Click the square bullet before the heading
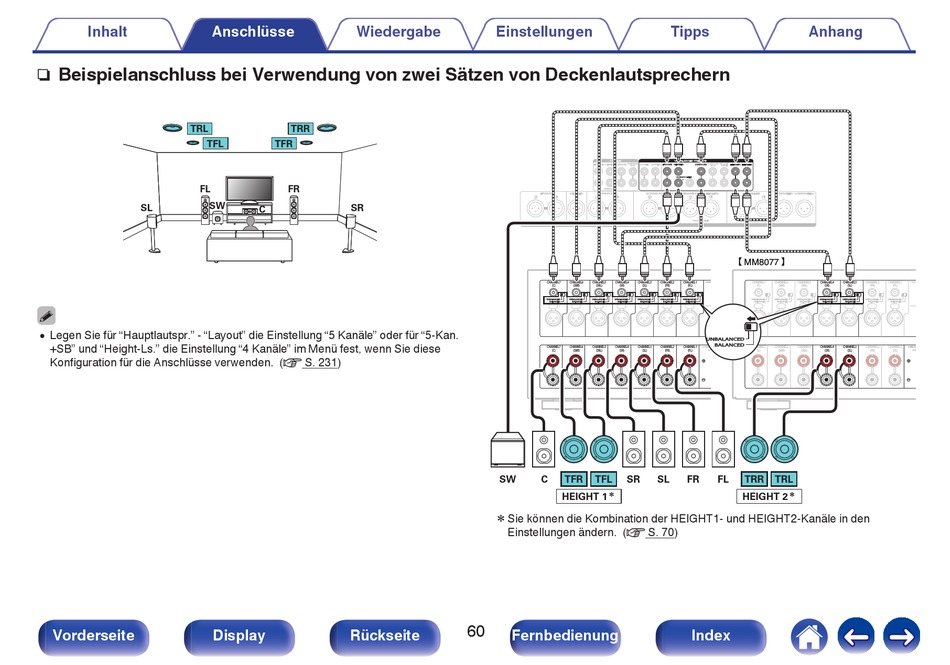 (x=43, y=76)
